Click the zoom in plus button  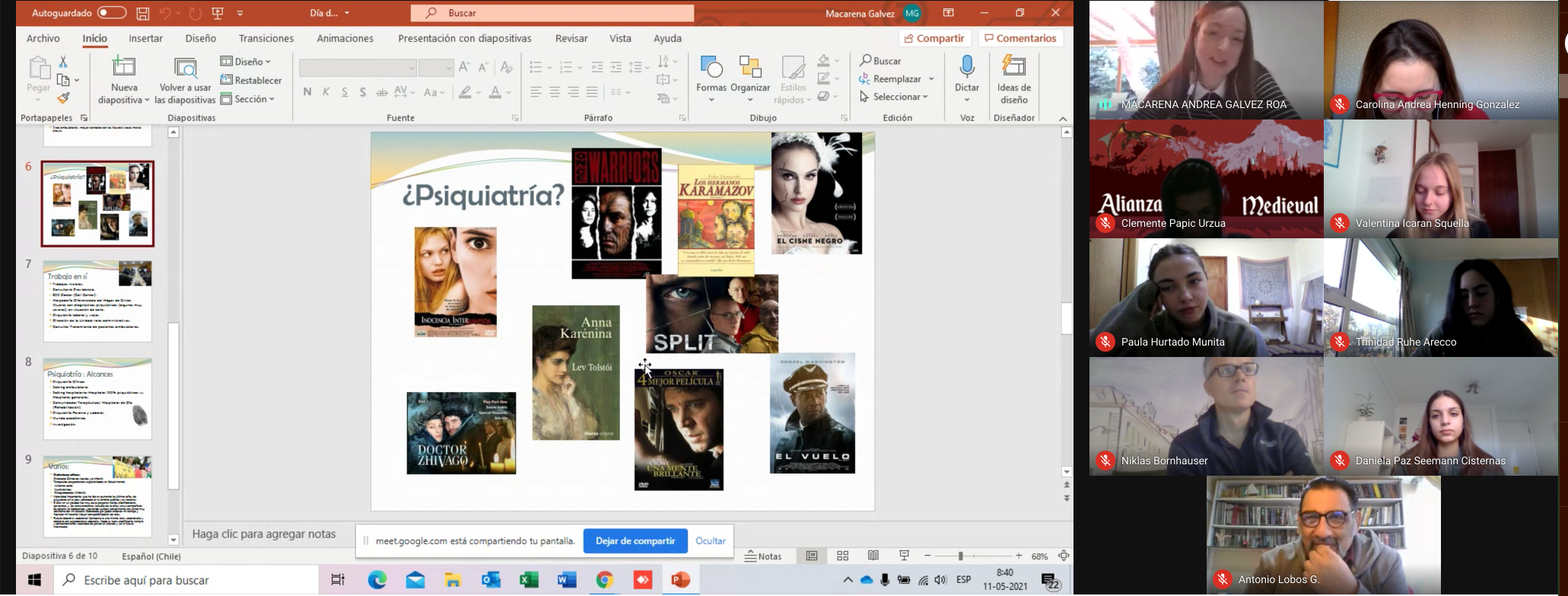[1019, 556]
